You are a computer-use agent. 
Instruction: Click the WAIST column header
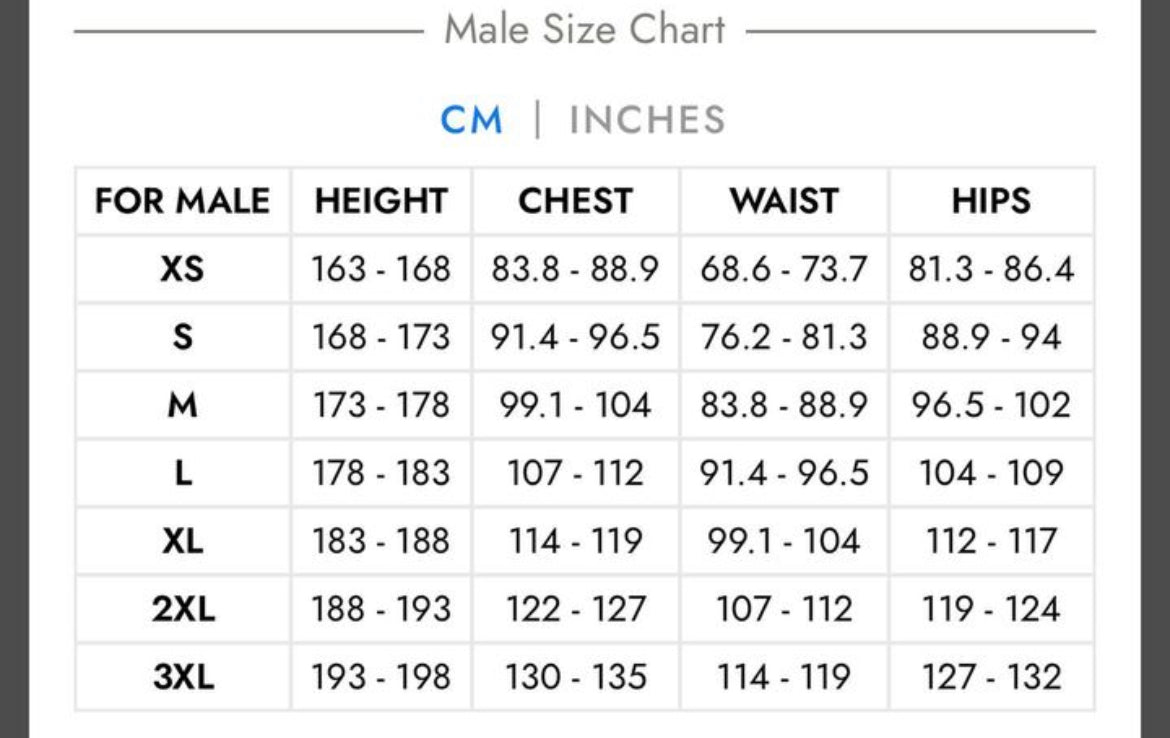tap(784, 201)
